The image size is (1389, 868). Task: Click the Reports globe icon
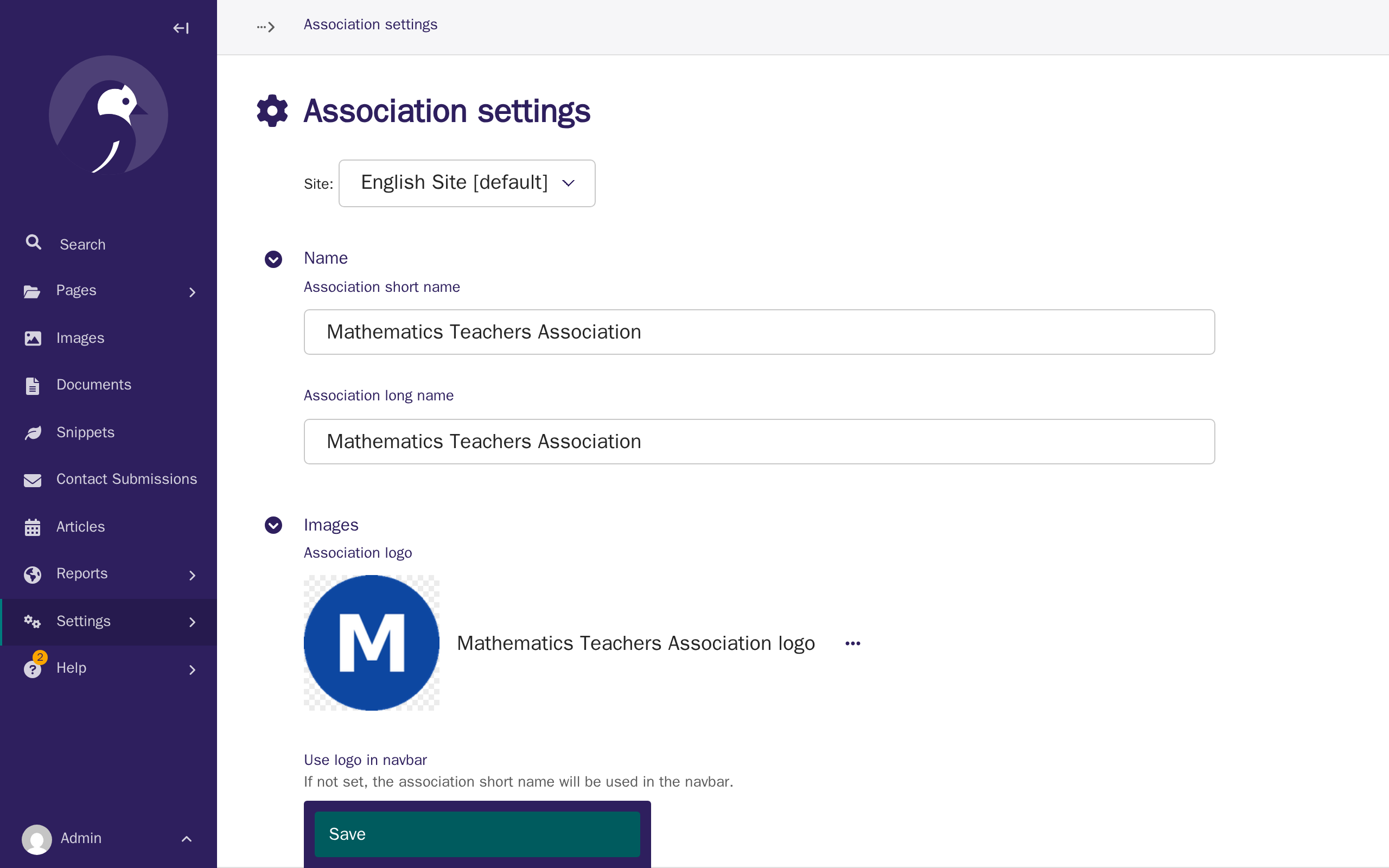pyautogui.click(x=33, y=575)
